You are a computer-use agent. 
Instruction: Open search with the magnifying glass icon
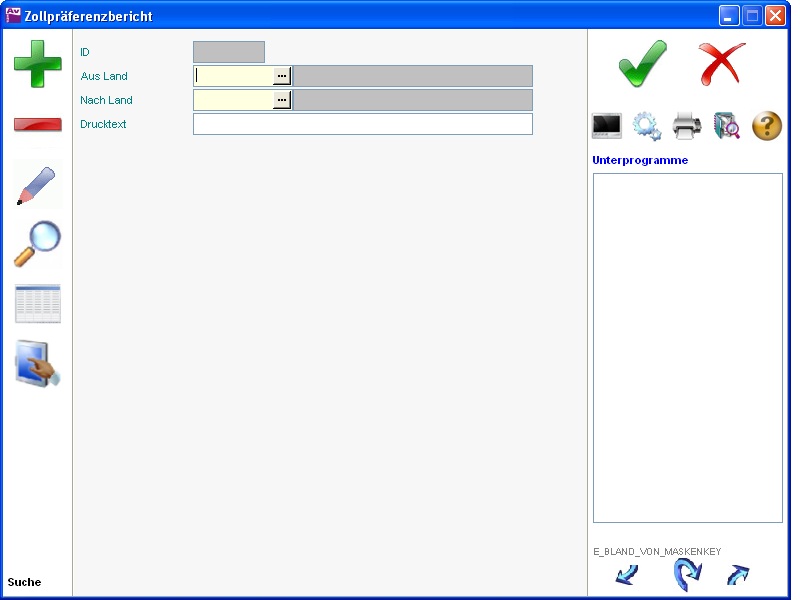coord(37,244)
